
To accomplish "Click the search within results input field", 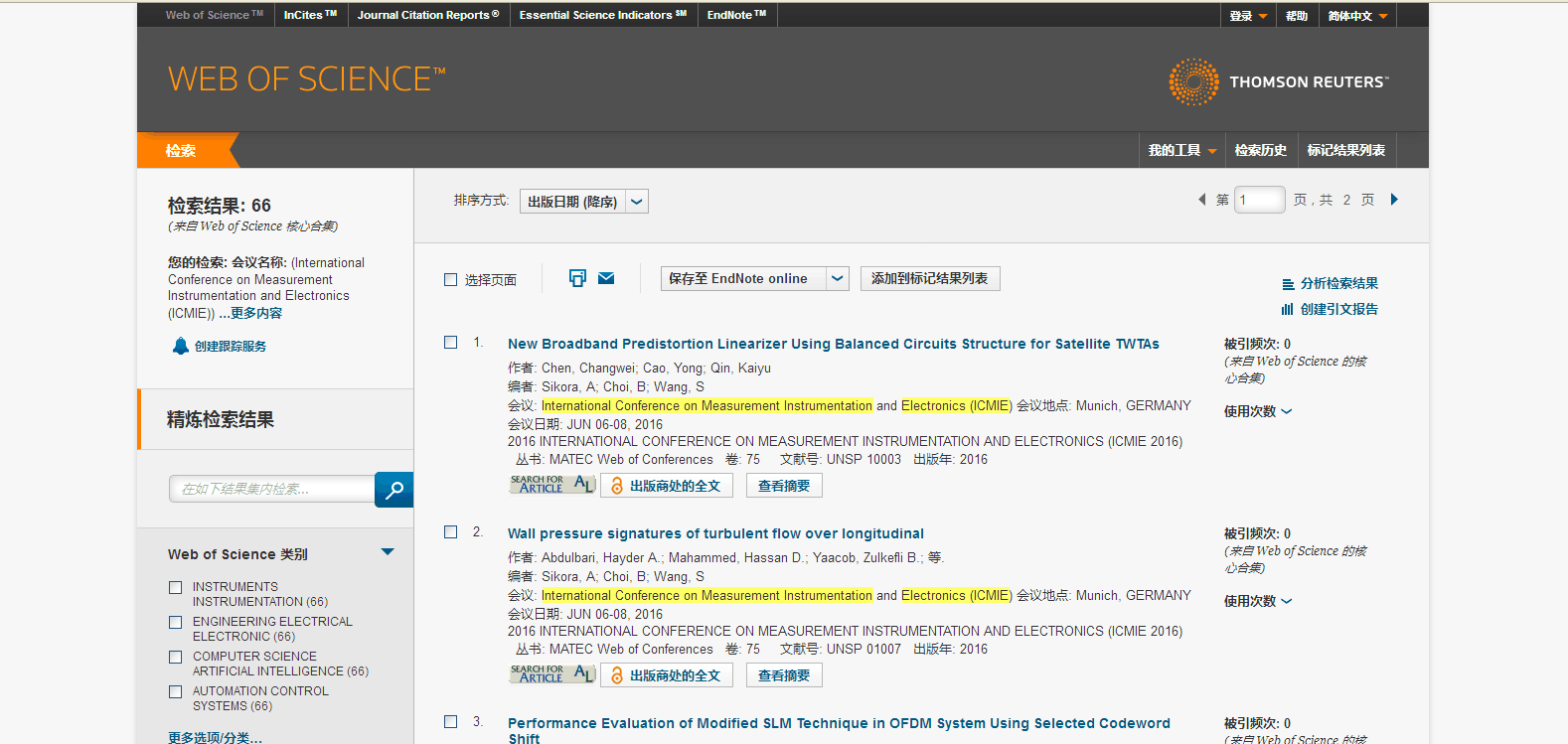I will pos(272,489).
